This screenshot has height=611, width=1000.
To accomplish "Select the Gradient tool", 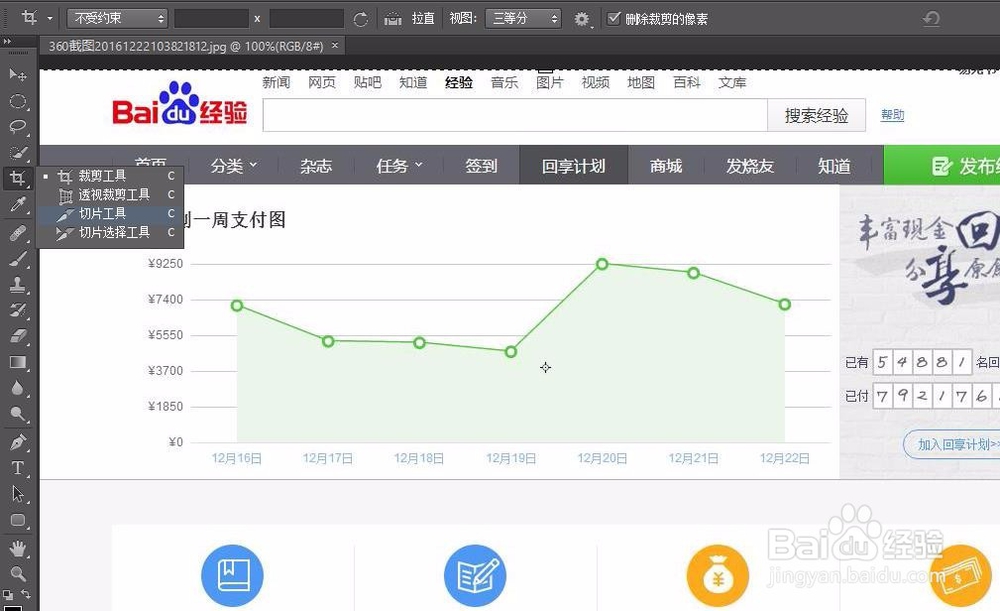I will click(18, 362).
